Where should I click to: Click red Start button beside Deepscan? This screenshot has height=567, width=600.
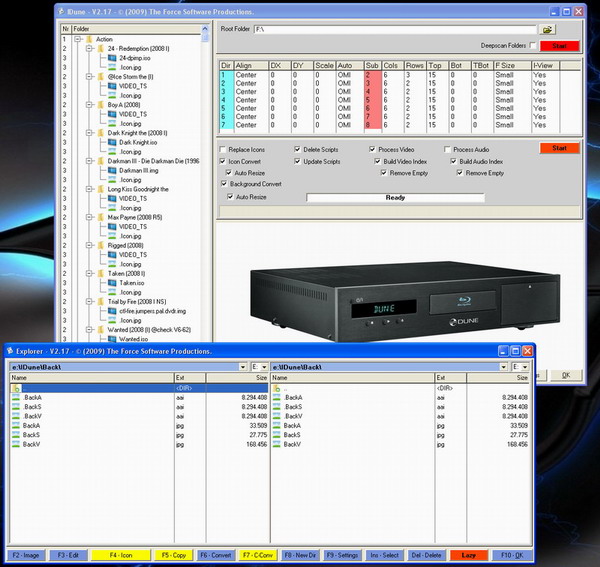(559, 46)
